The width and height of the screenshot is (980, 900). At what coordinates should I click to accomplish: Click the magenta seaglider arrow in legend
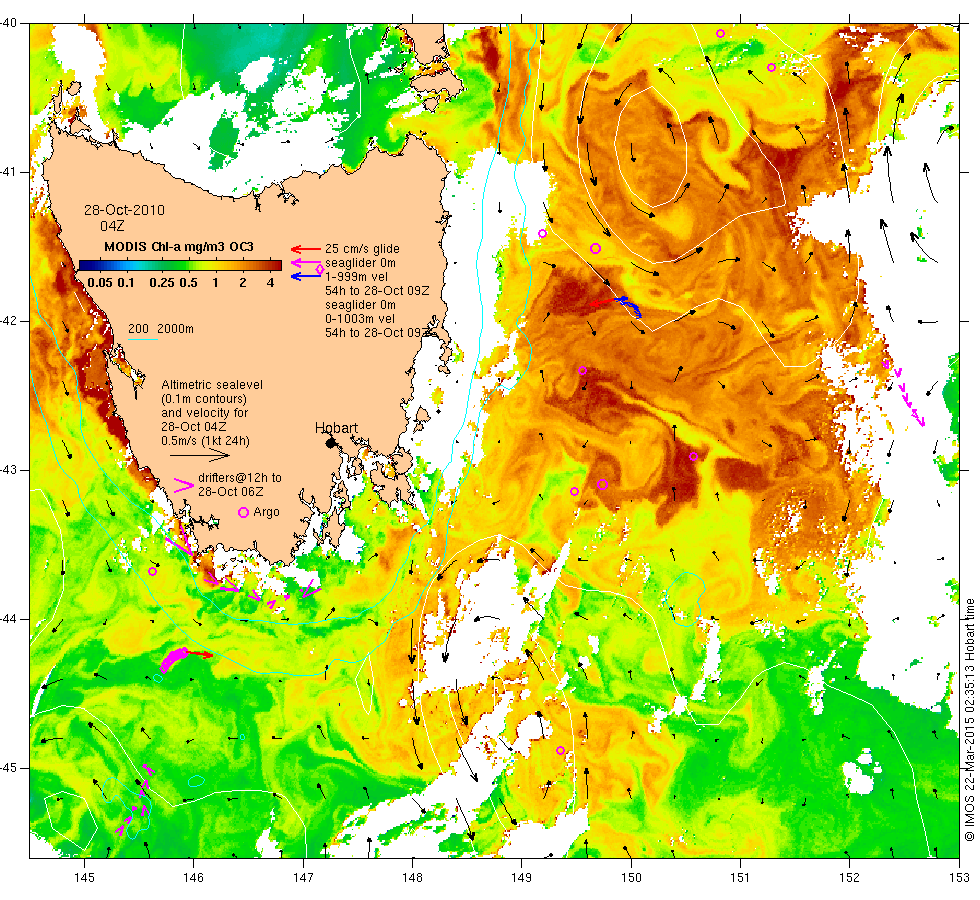(x=306, y=262)
